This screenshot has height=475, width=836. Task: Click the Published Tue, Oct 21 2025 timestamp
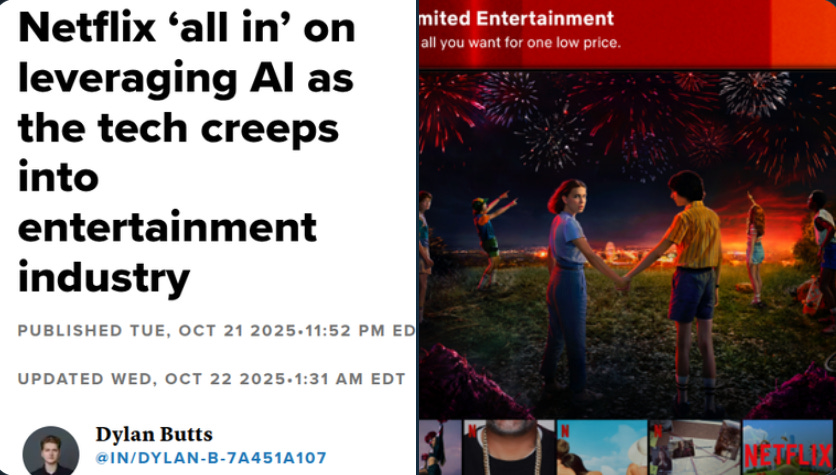216,331
